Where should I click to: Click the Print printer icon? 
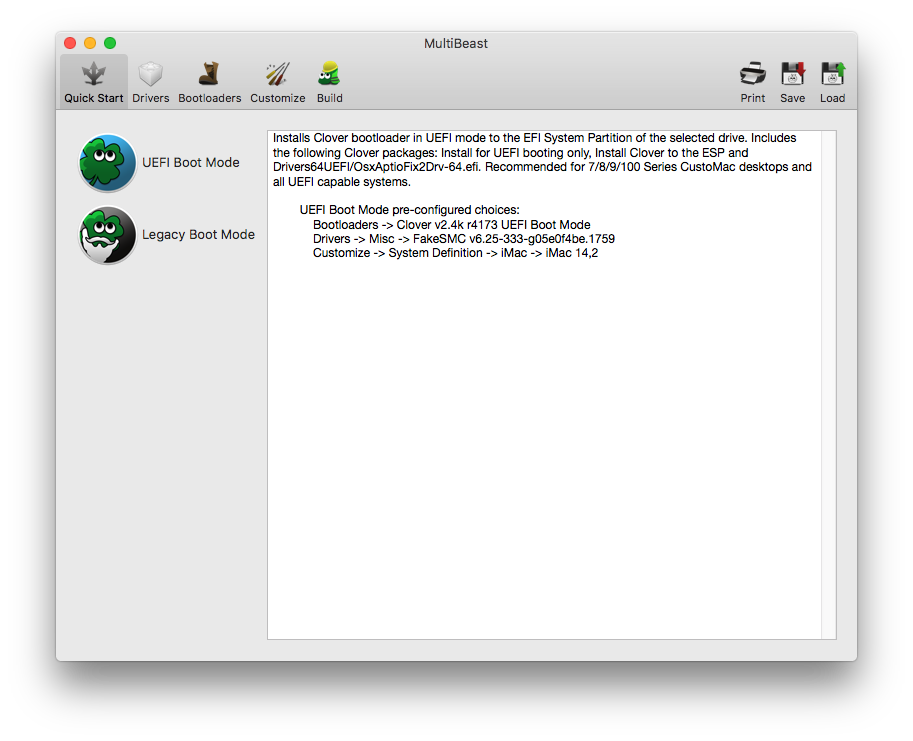point(753,75)
